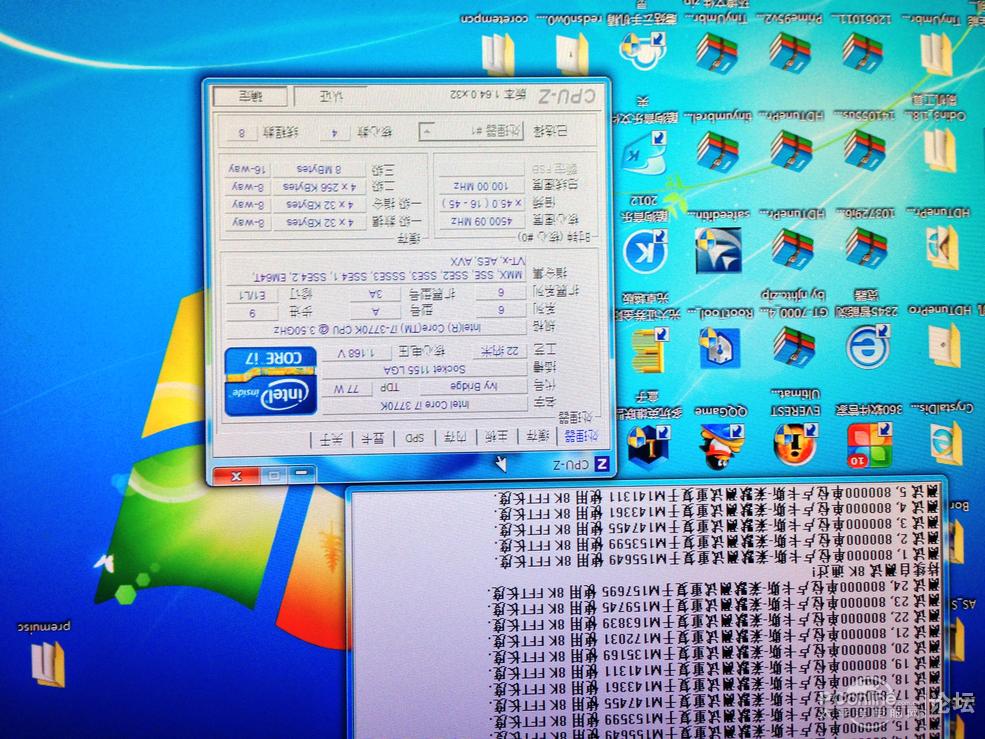The image size is (985, 739).
Task: Click the 77 W TDP value
Action: click(x=346, y=389)
